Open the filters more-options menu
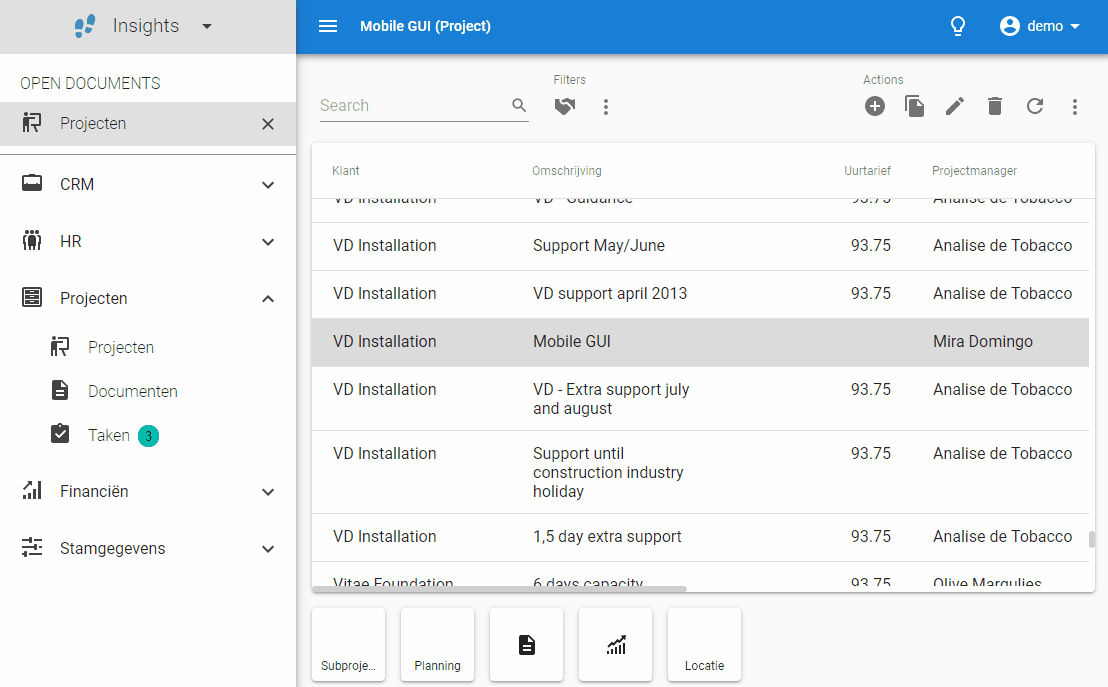 coord(606,107)
